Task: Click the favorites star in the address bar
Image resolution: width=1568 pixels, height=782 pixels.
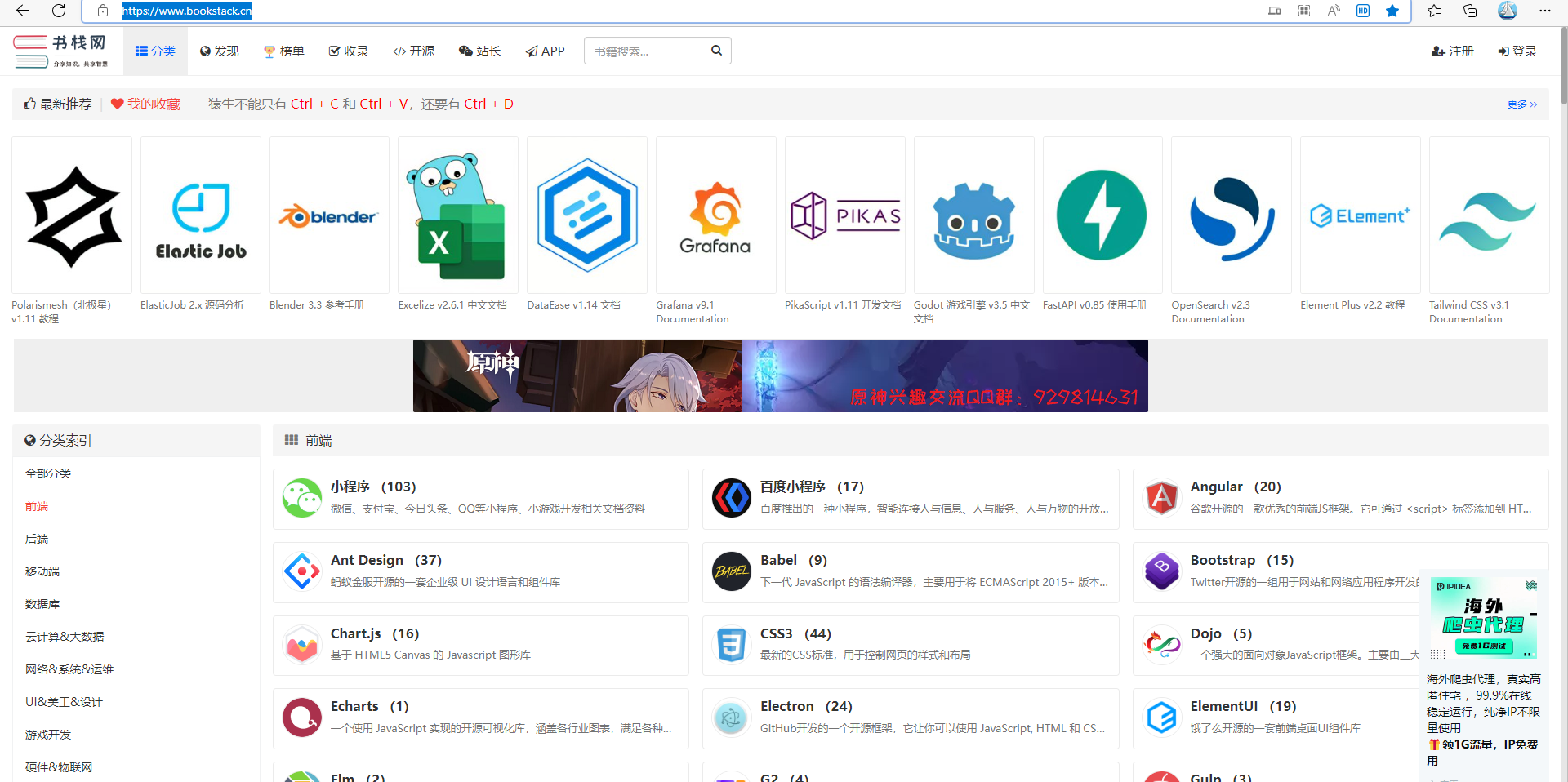Action: 1392,11
